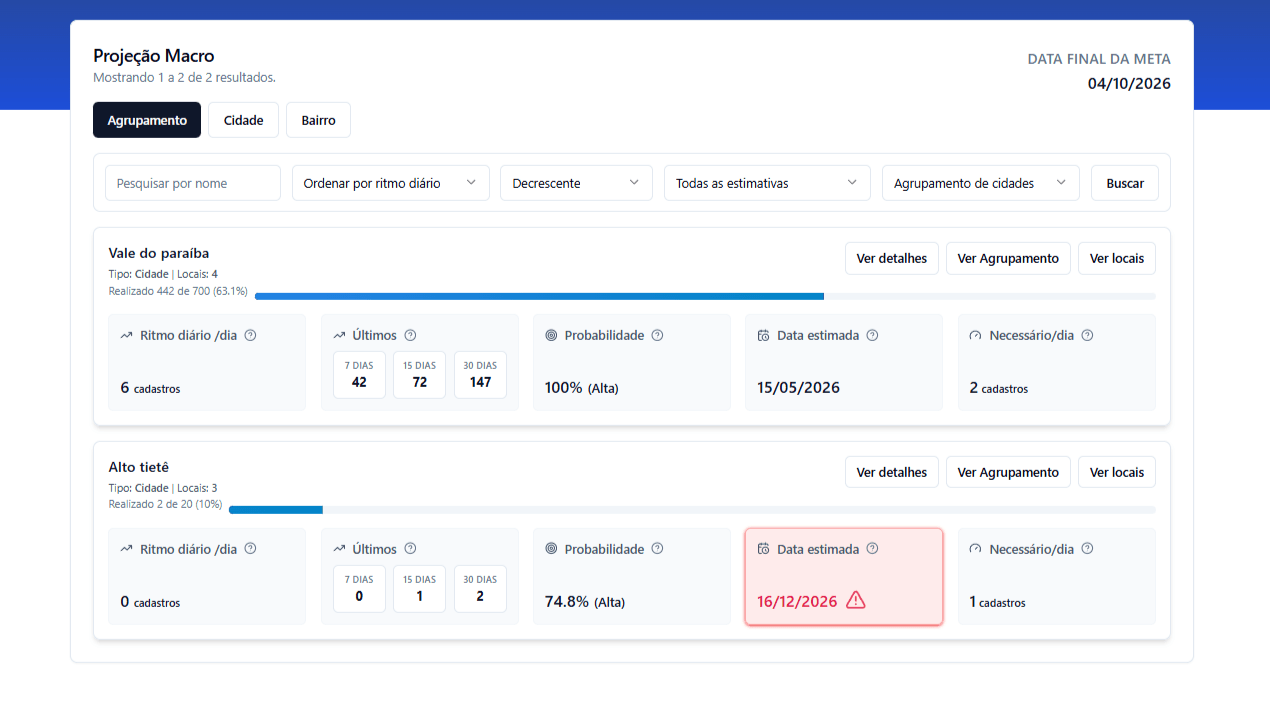Click the red warning triangle beside 16/12/2026
This screenshot has width=1270, height=714.
coord(856,601)
